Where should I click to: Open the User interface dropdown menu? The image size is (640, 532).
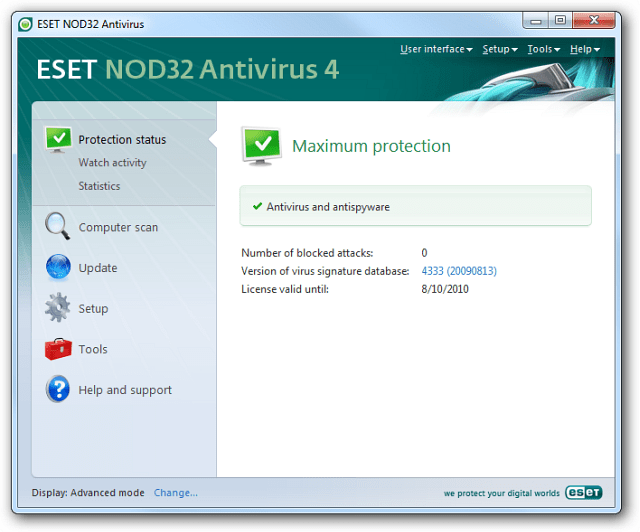pyautogui.click(x=436, y=49)
